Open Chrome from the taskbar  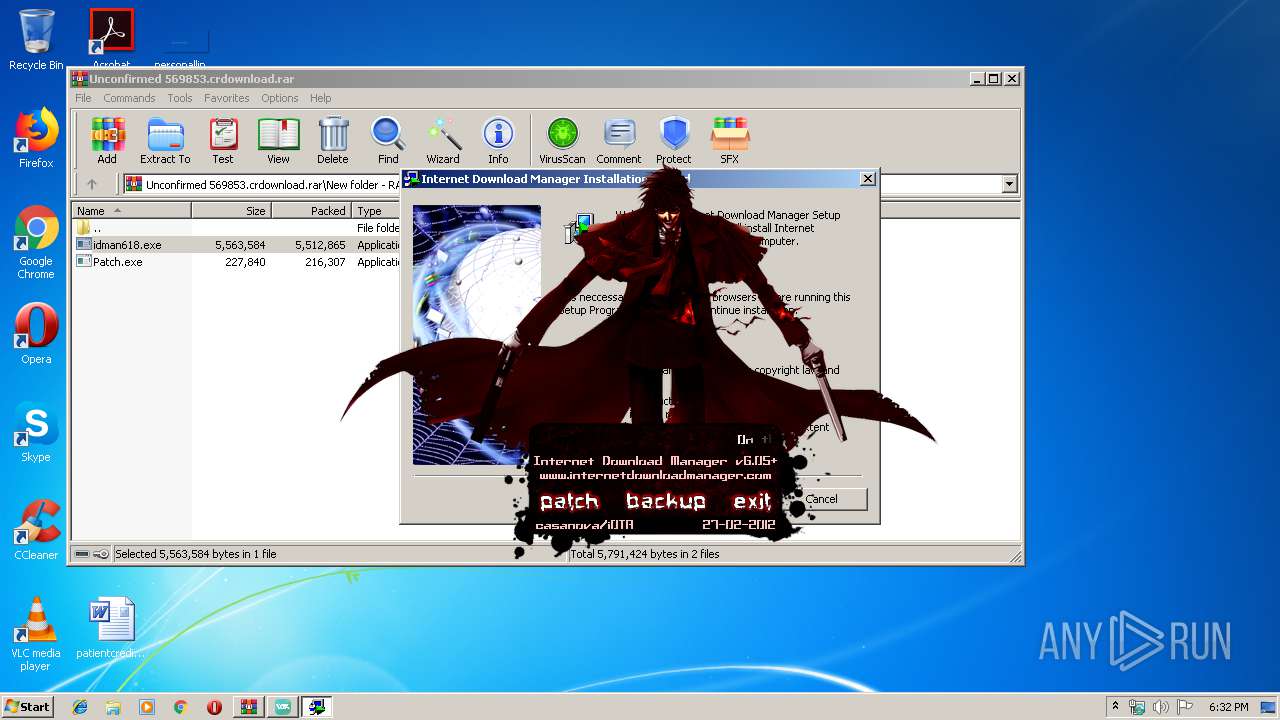(x=181, y=707)
